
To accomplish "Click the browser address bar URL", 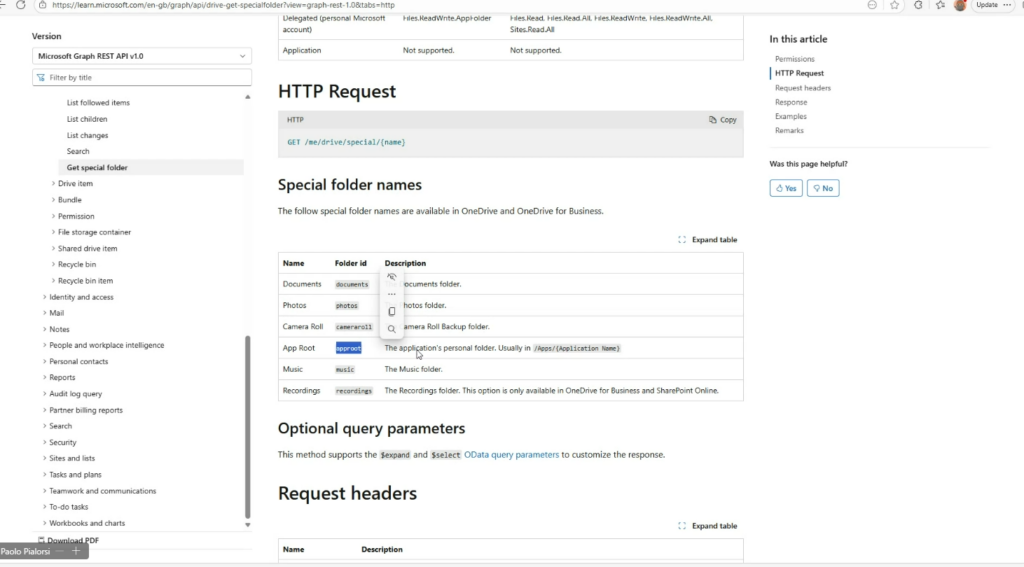I will 223,5.
